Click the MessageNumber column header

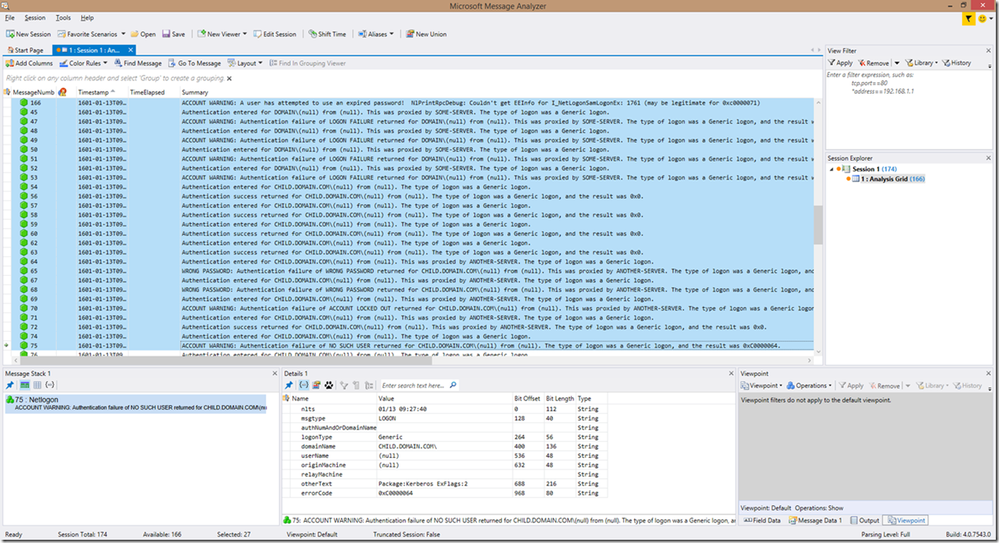coord(33,92)
